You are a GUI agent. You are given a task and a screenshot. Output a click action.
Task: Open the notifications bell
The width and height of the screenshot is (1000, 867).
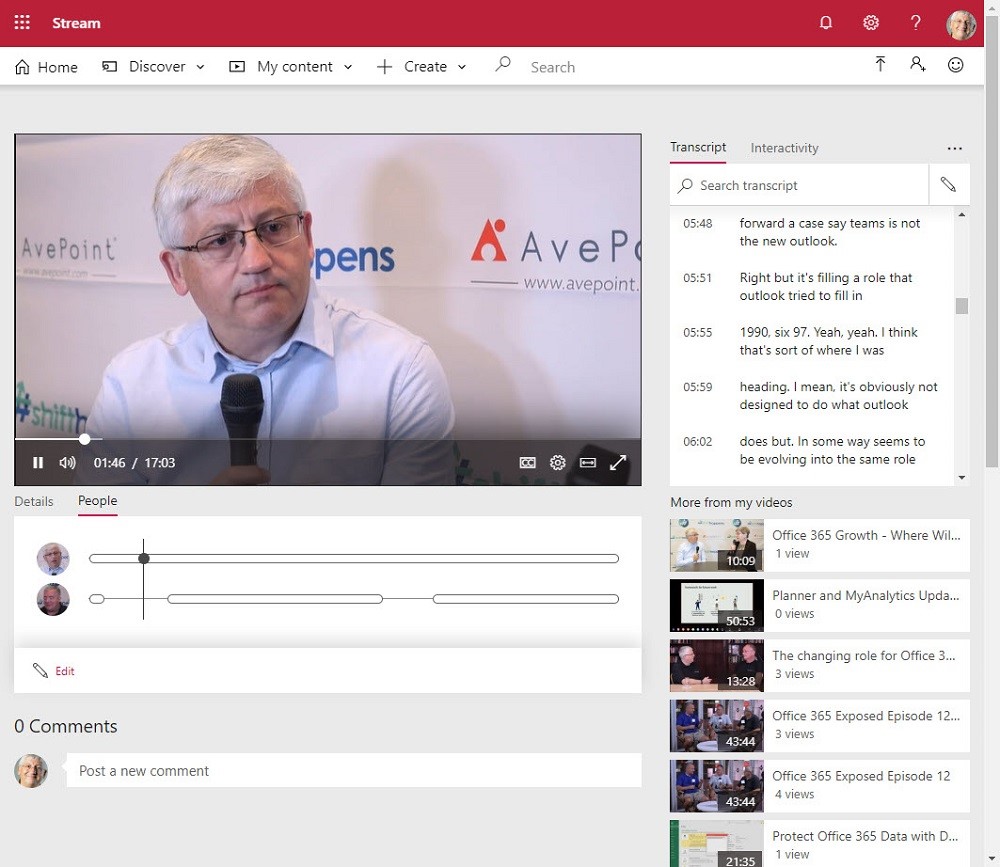tap(826, 23)
